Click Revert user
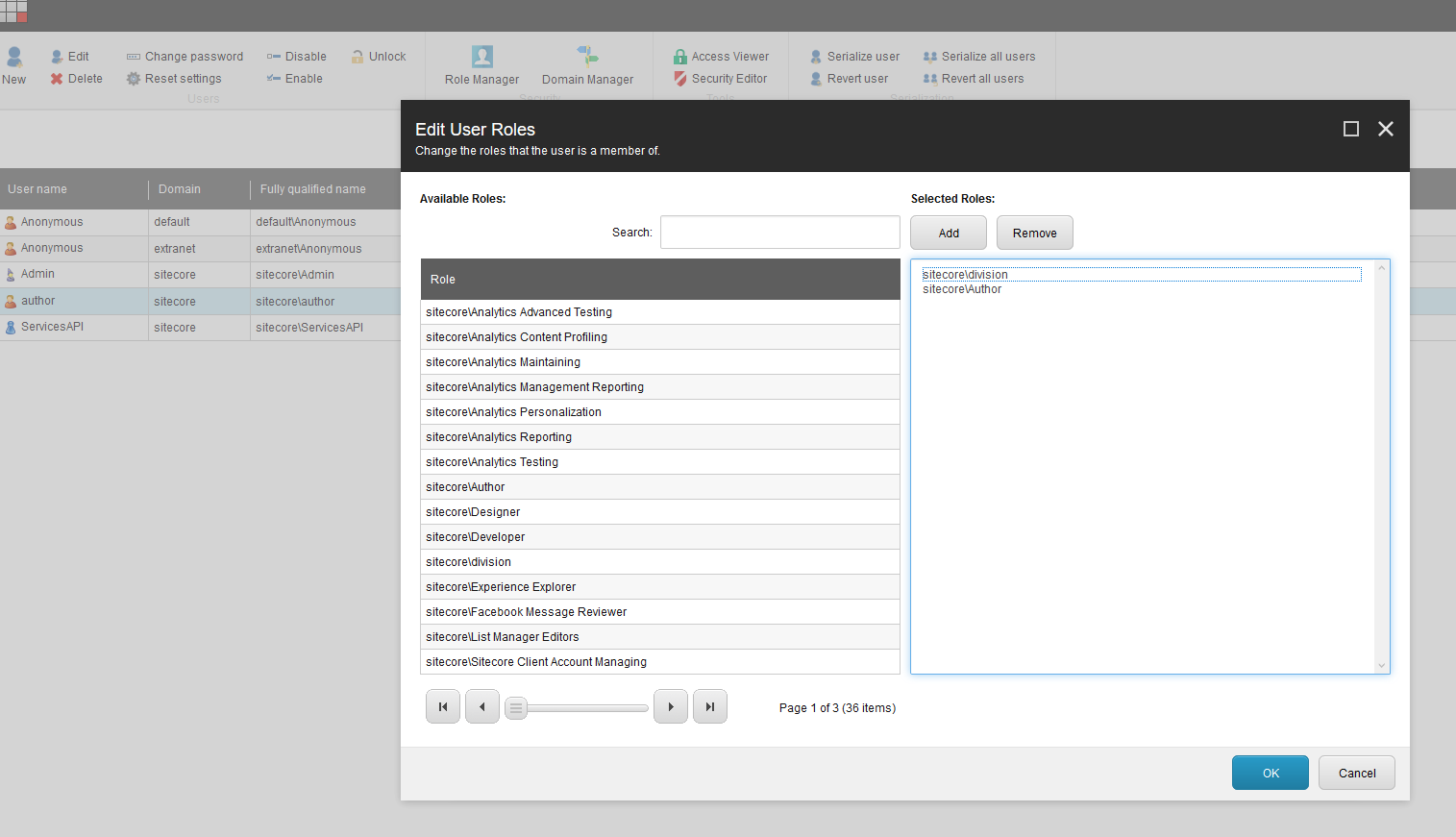Viewport: 1456px width, 837px height. click(849, 79)
